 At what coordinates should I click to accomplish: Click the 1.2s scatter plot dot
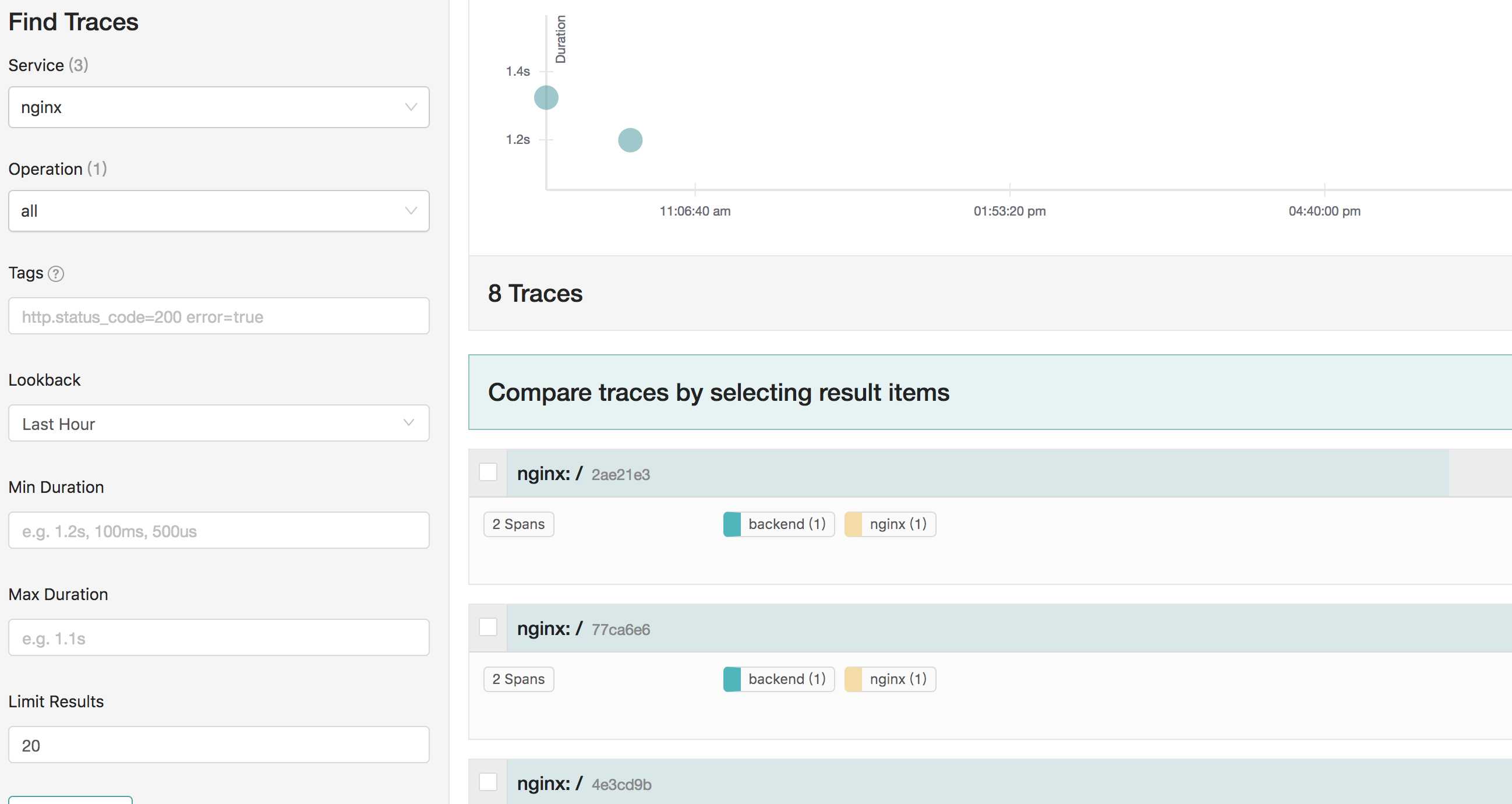[x=630, y=140]
